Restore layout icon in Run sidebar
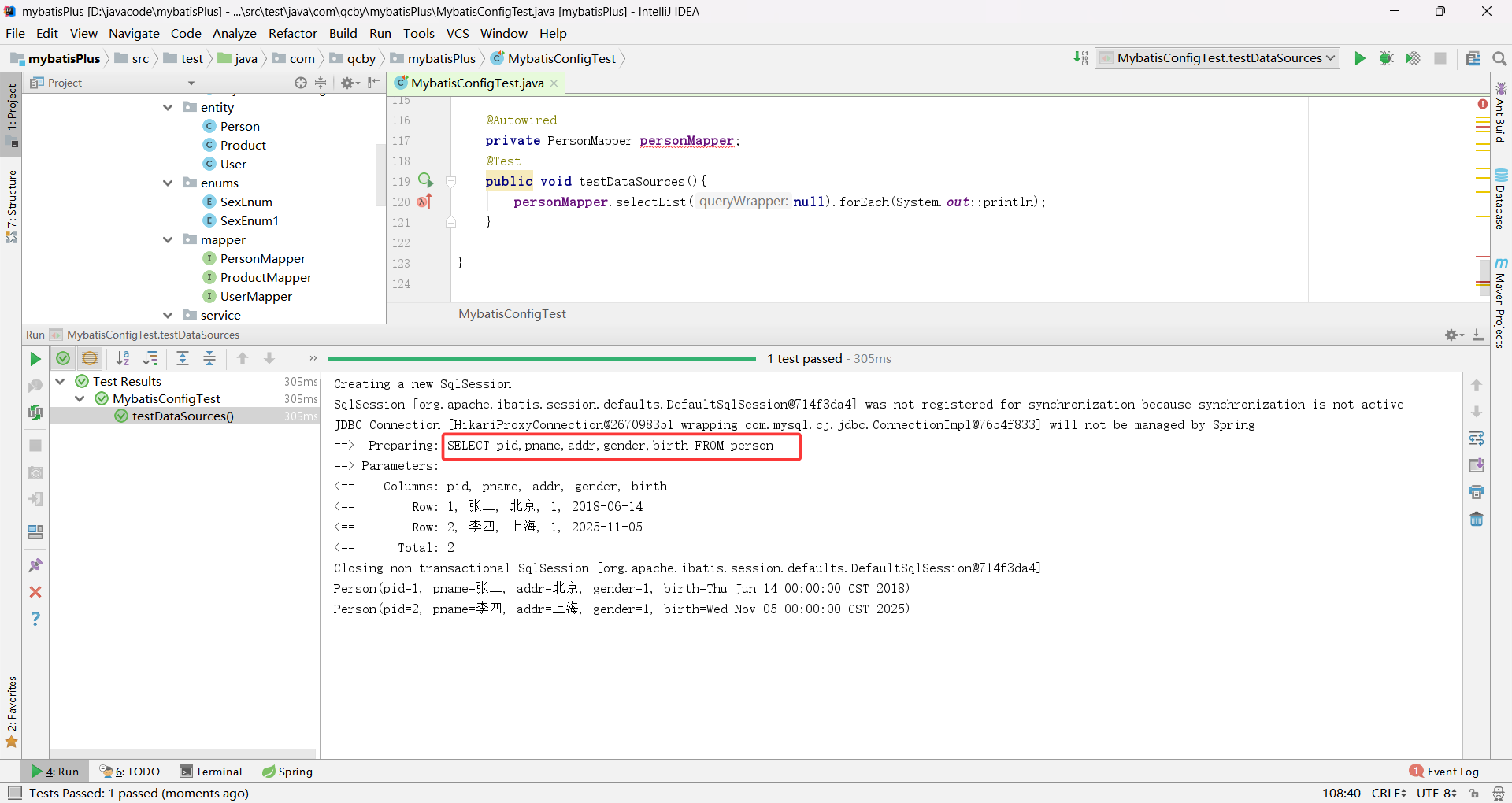The width and height of the screenshot is (1512, 803). click(35, 532)
